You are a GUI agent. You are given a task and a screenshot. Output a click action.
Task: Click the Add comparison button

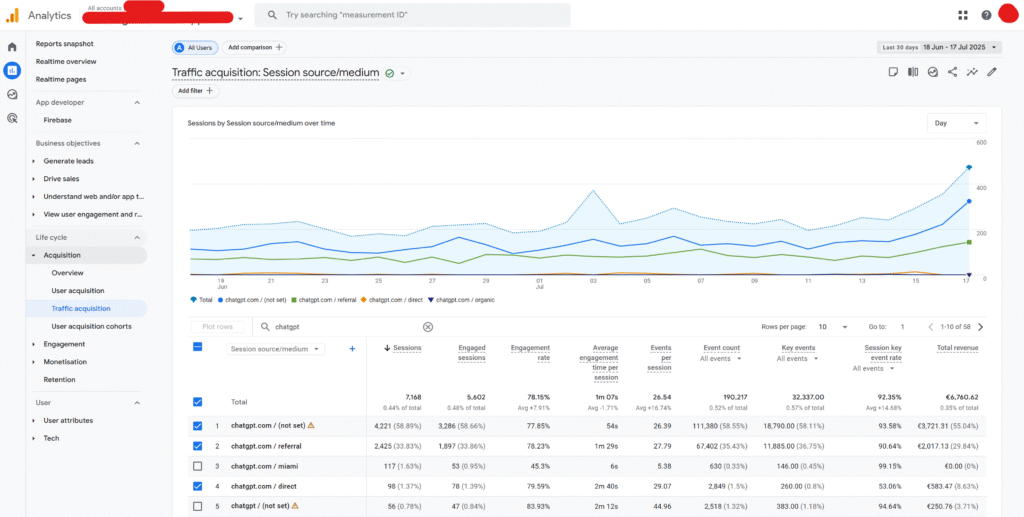click(254, 48)
